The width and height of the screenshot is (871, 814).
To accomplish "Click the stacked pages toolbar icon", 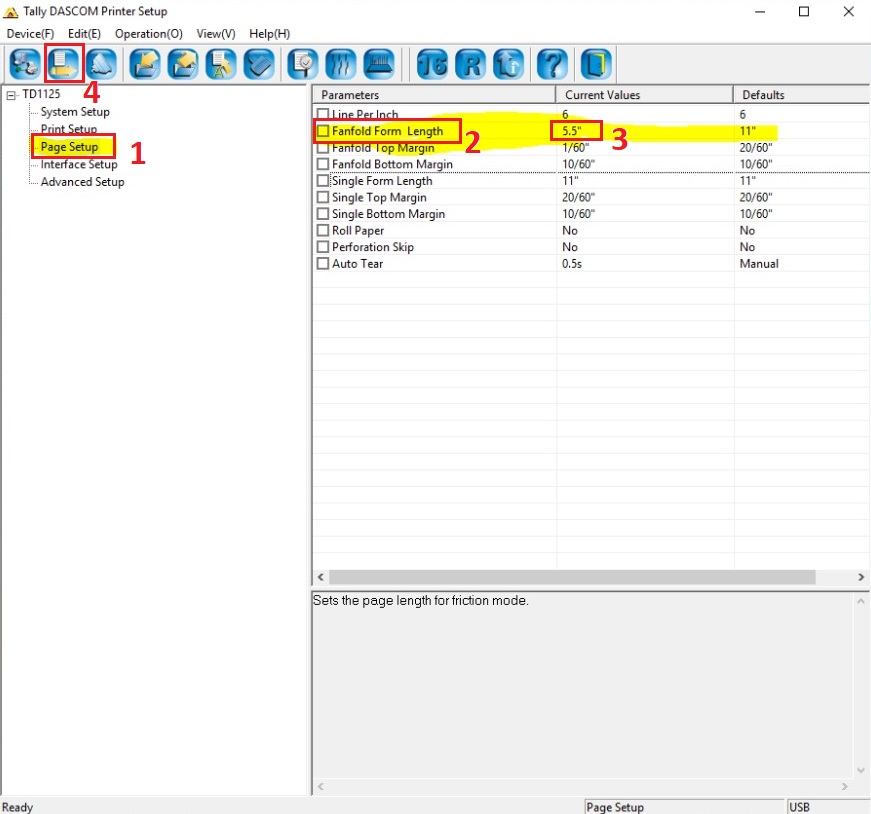I will pos(102,64).
